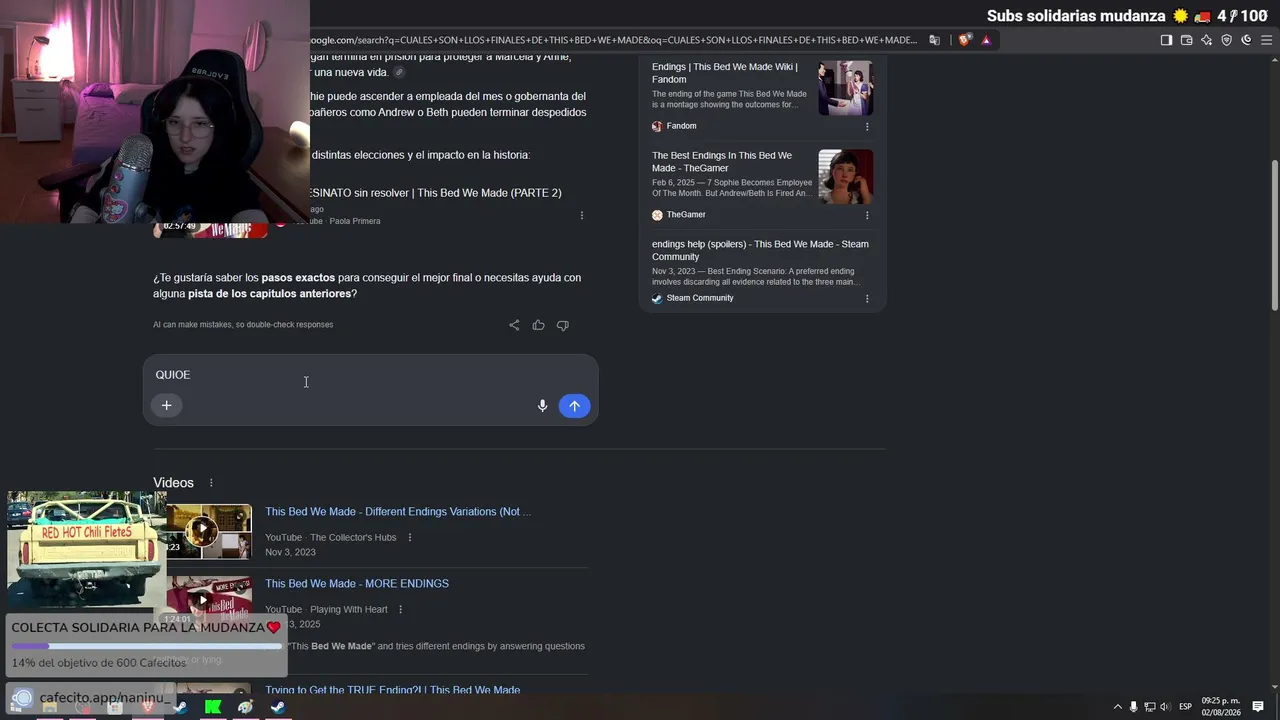
Task: Click the Nov 3, 2023 video date
Action: 290,552
